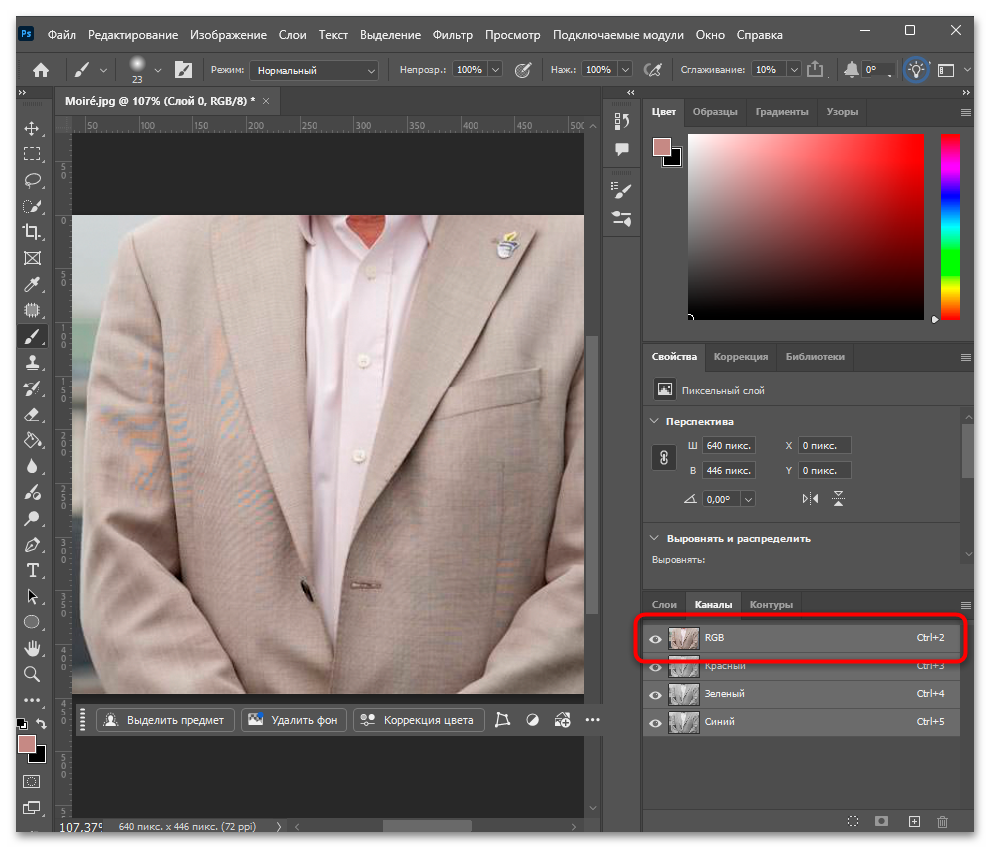Select the Paint Bucket tool

click(32, 440)
